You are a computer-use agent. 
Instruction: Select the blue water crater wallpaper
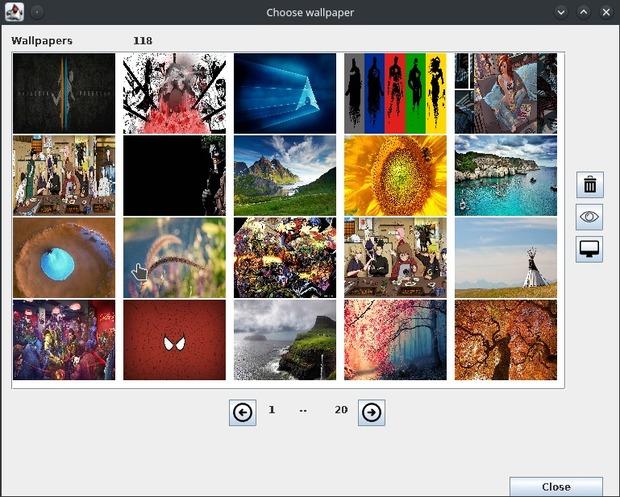point(64,258)
